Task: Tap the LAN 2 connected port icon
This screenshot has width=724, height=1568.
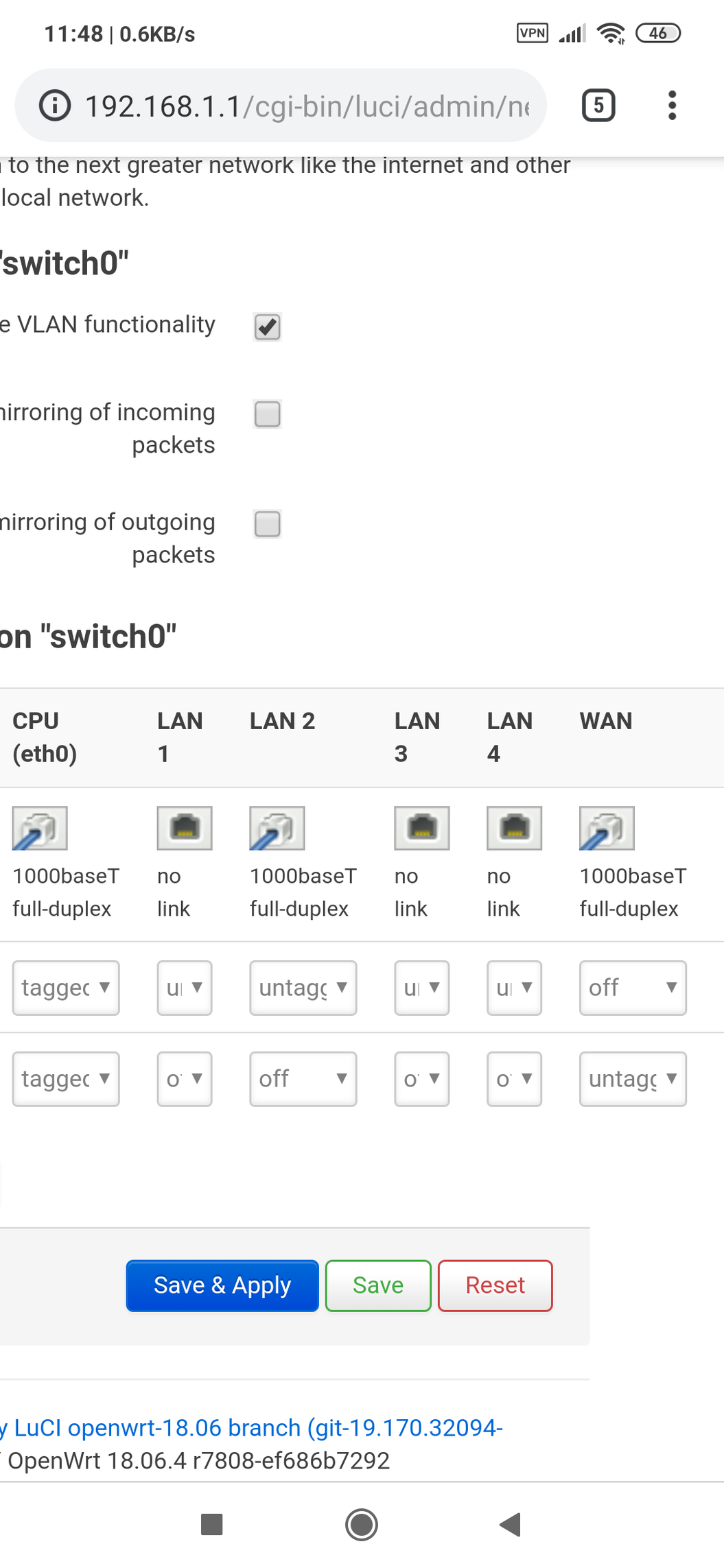Action: (277, 828)
